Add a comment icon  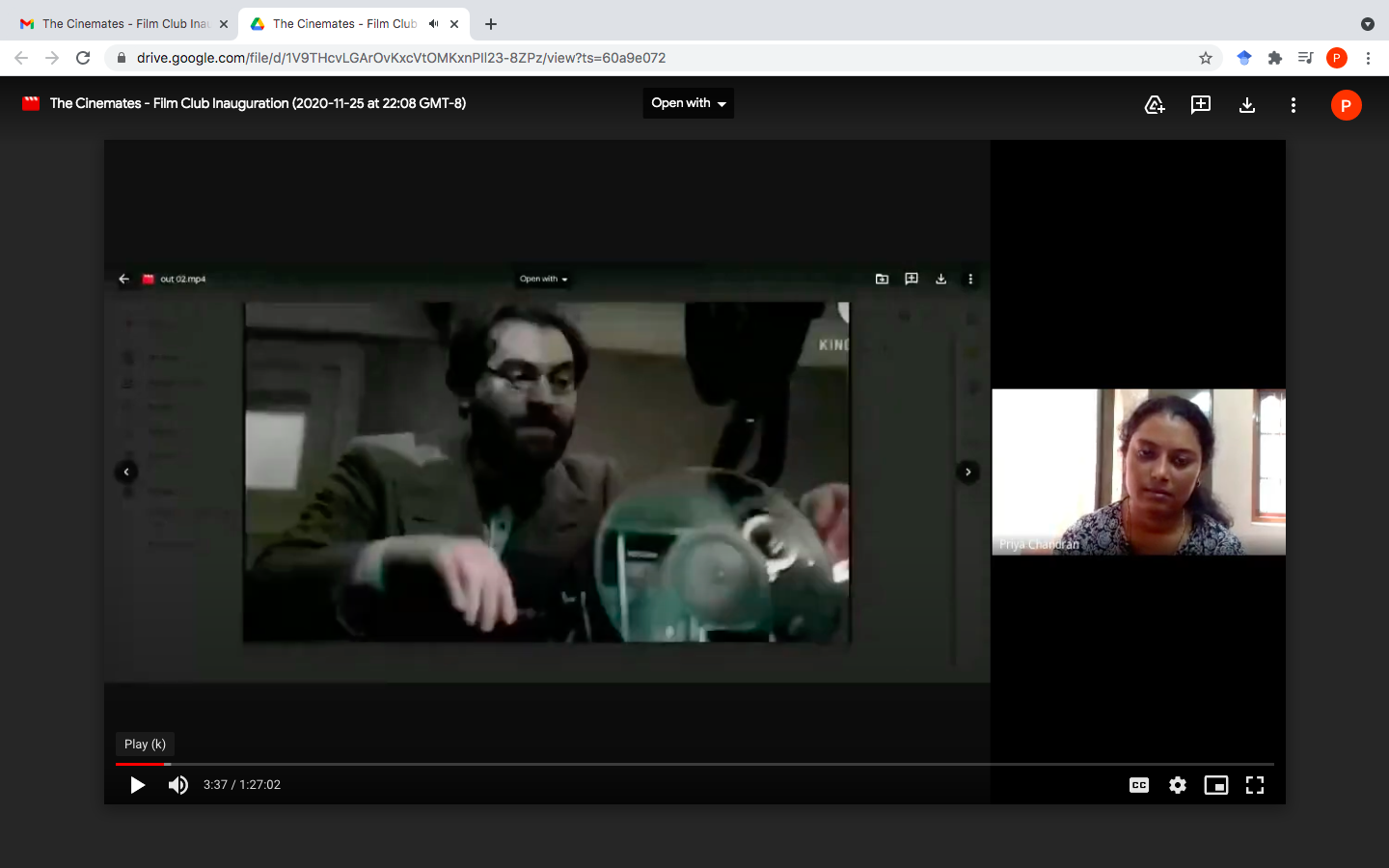point(1201,105)
